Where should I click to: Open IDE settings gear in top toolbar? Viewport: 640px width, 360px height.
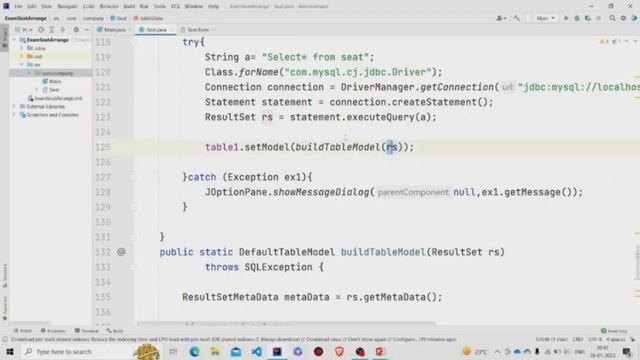click(623, 18)
